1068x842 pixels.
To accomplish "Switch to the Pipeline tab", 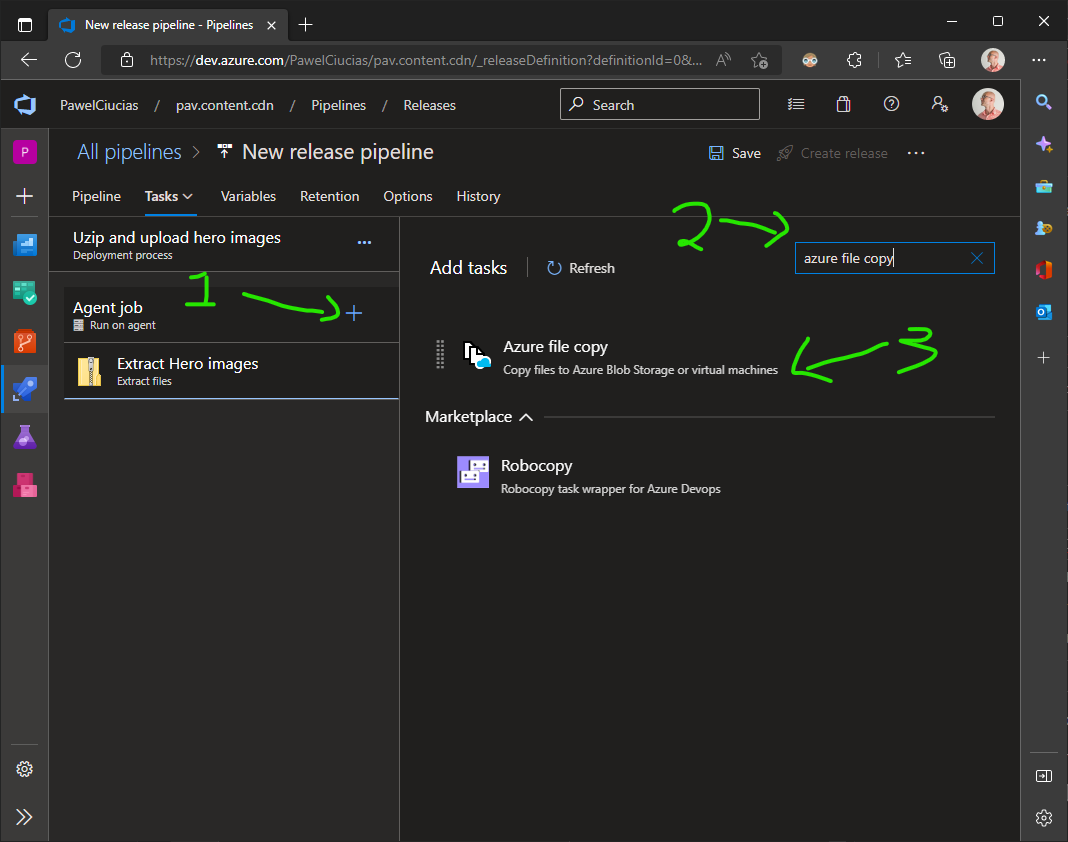I will tap(96, 196).
